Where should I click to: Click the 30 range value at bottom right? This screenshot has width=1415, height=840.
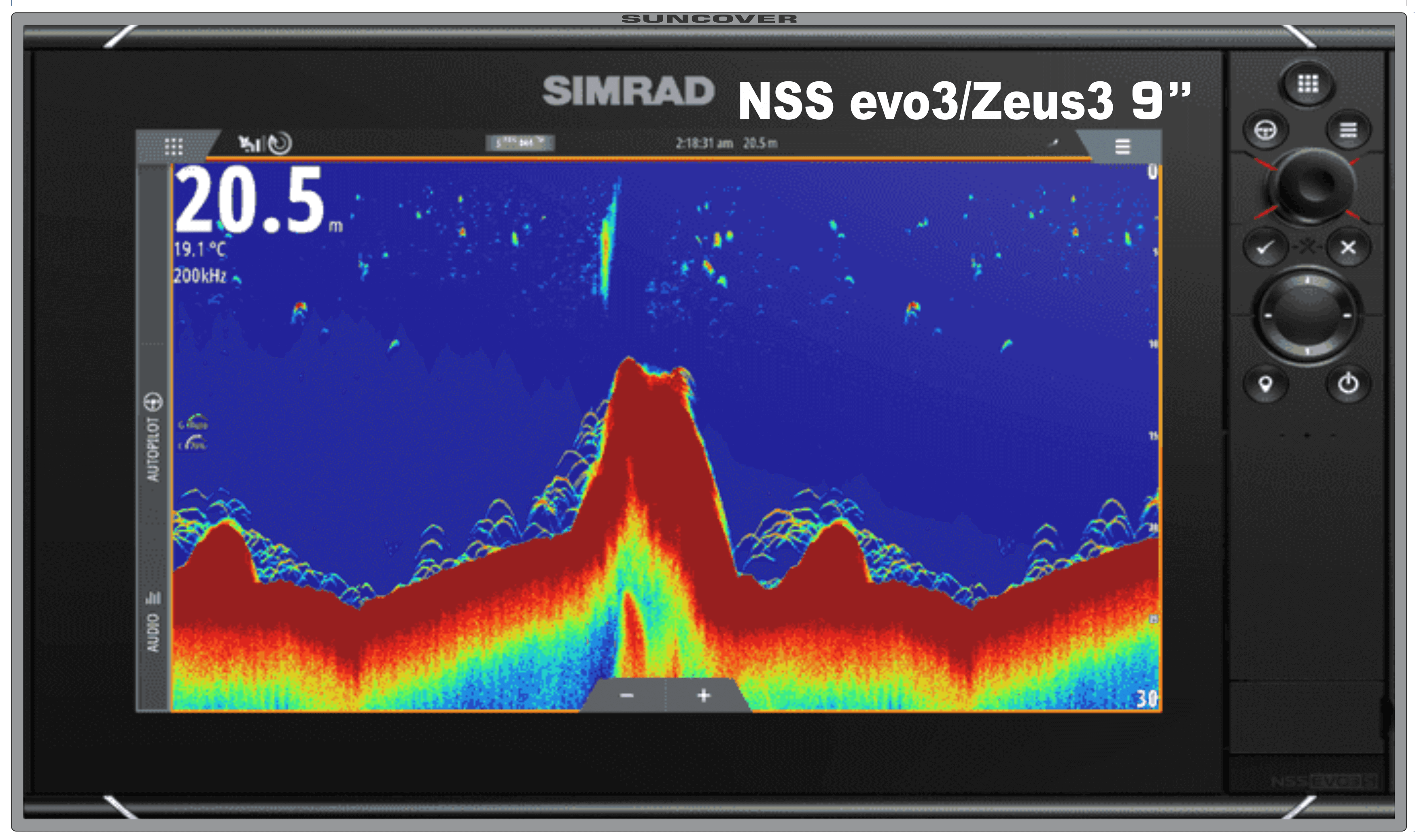click(1147, 698)
